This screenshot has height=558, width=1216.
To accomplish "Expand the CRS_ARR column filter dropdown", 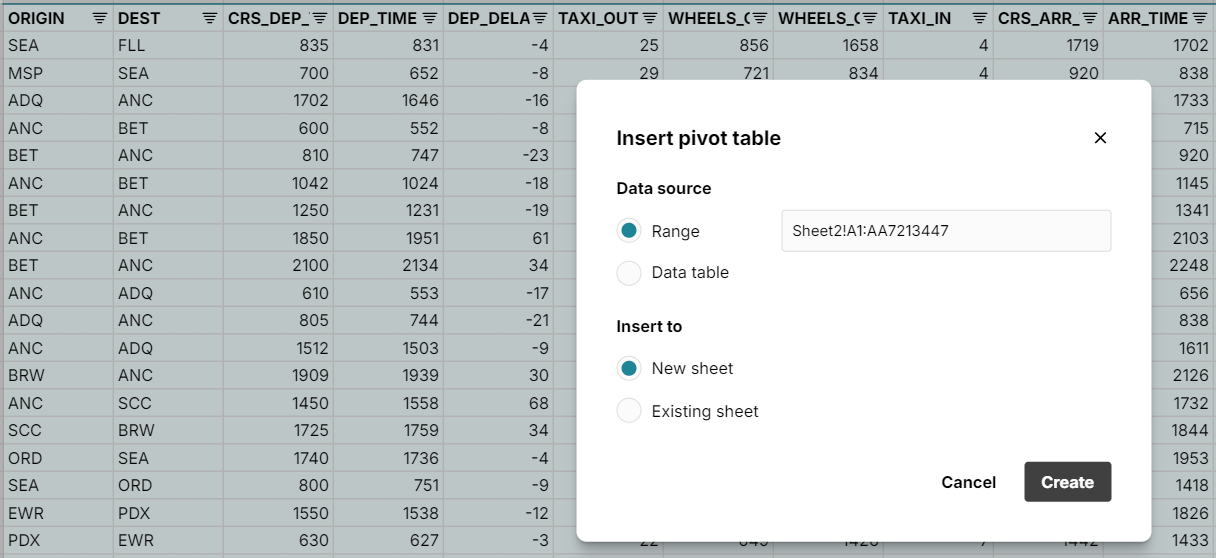I will tap(1089, 18).
